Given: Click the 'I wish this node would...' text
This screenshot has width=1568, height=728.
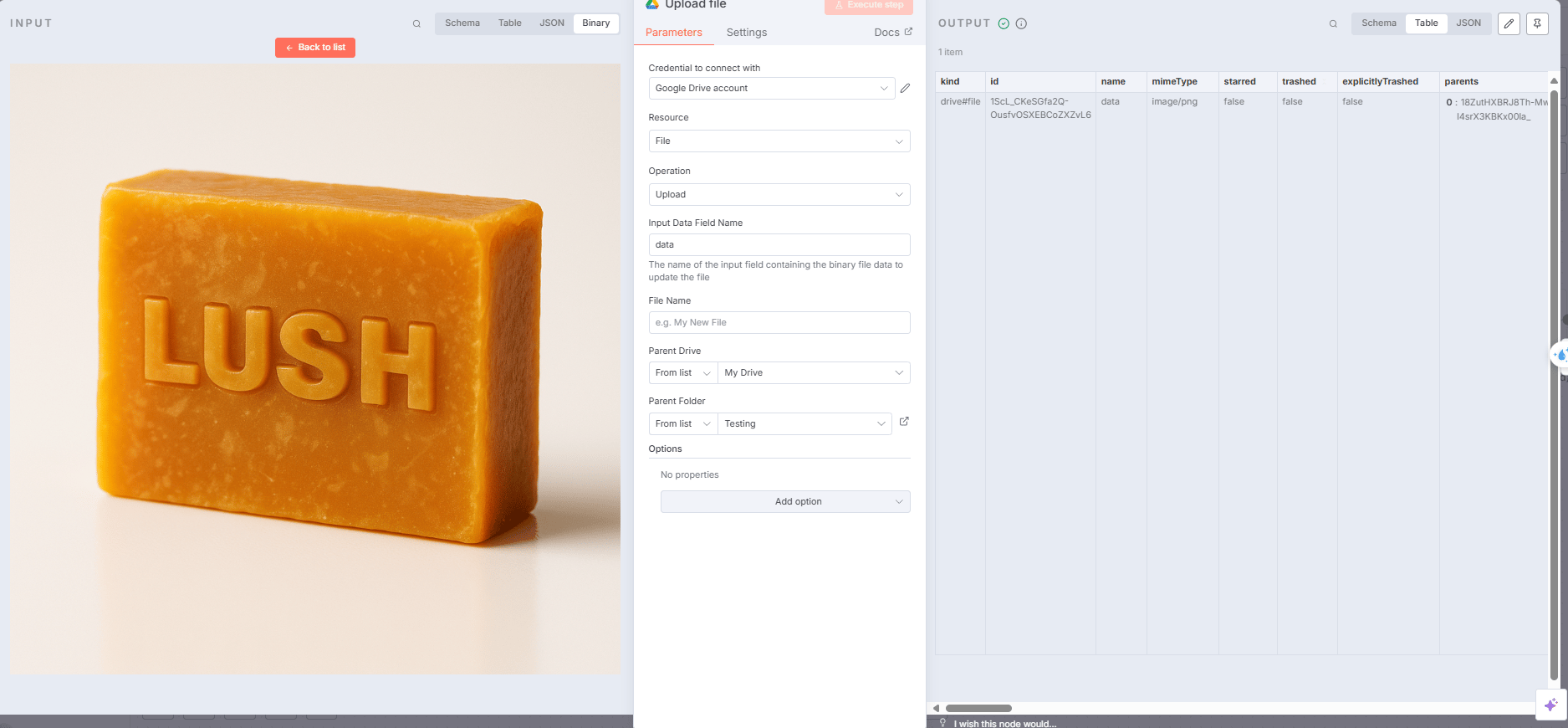Looking at the screenshot, I should 1007,724.
